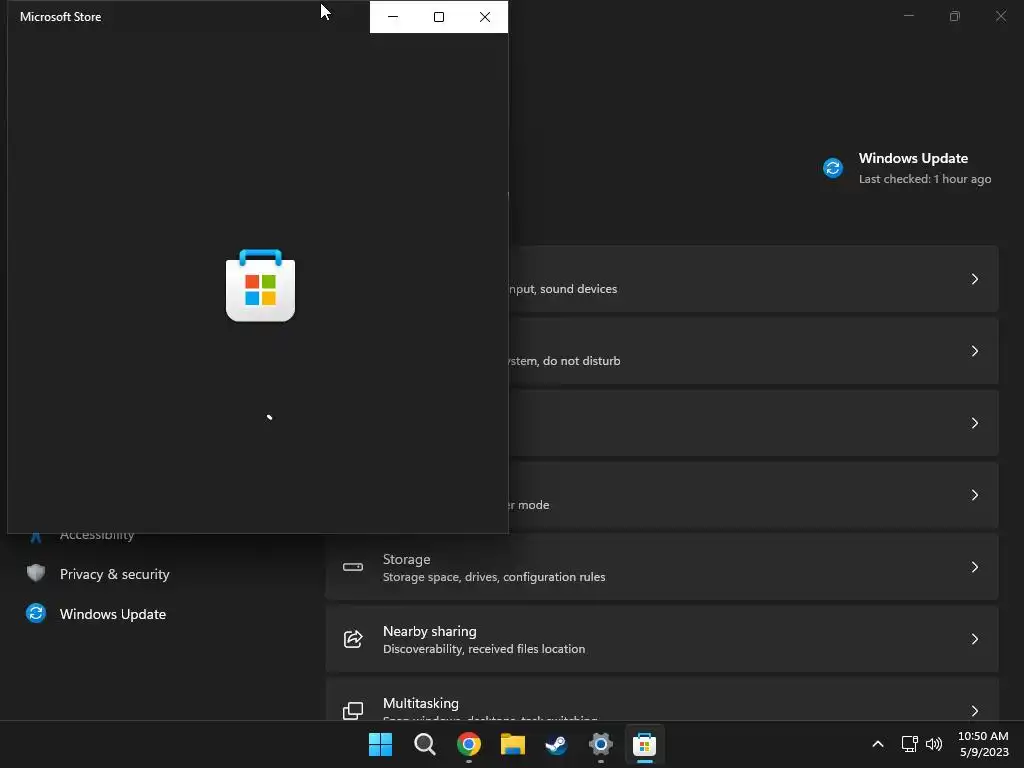1024x768 pixels.
Task: Minimize the Microsoft Store window
Action: coord(393,17)
